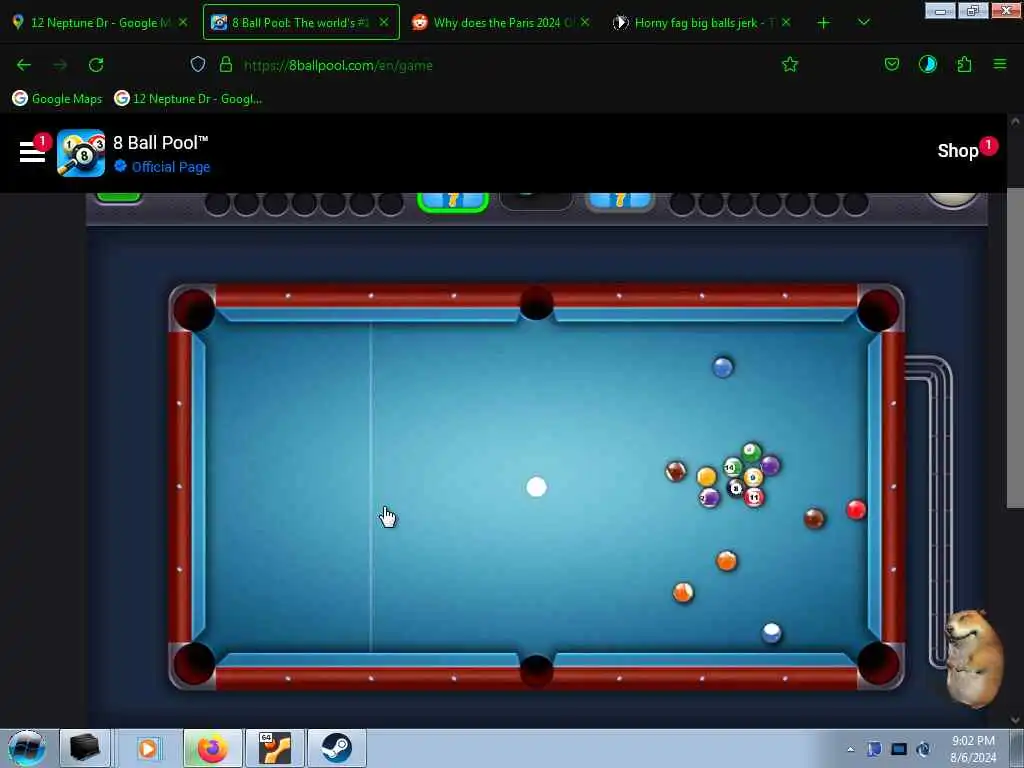Open a new browser tab
The width and height of the screenshot is (1024, 768).
[824, 23]
